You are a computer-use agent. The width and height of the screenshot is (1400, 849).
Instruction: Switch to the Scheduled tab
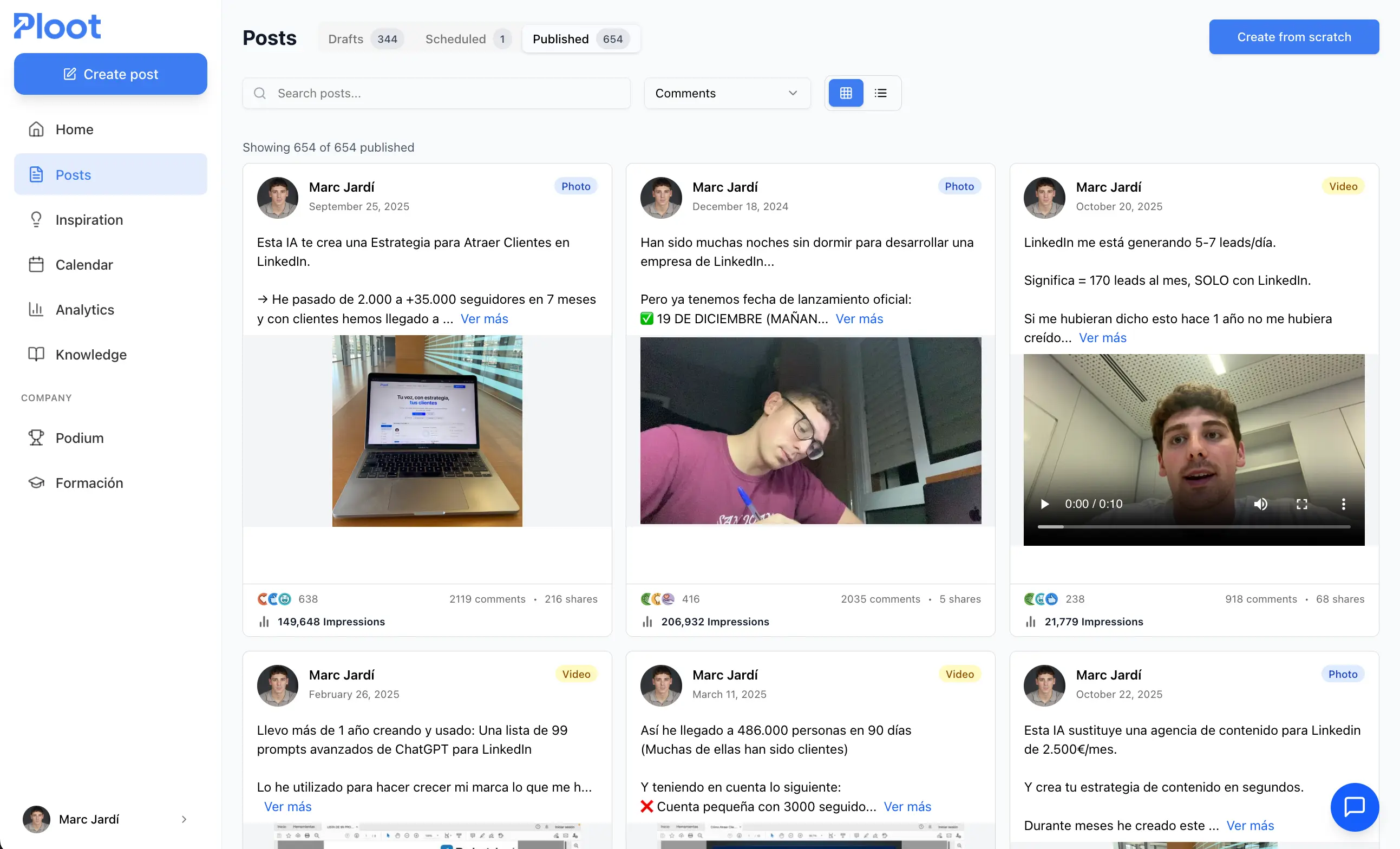coord(468,38)
